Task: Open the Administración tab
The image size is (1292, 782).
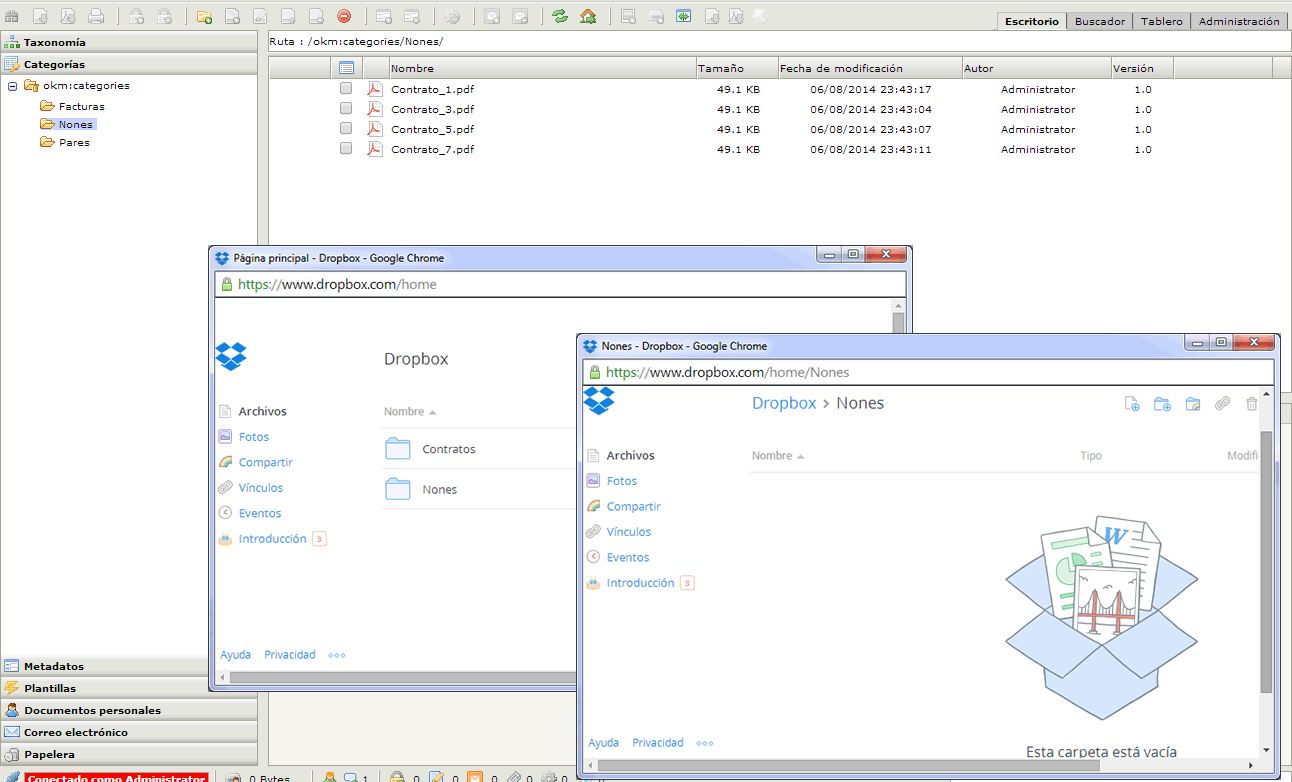Action: [x=1240, y=20]
